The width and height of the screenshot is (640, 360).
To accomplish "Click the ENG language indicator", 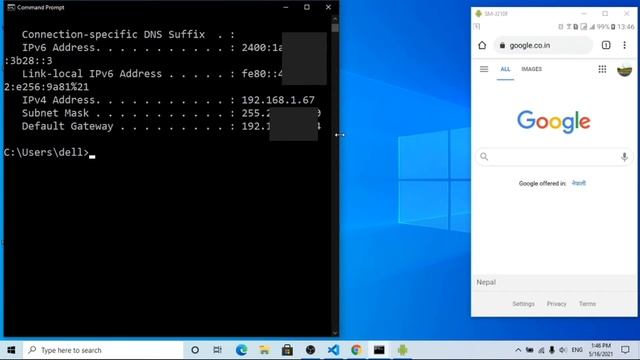I will point(577,350).
